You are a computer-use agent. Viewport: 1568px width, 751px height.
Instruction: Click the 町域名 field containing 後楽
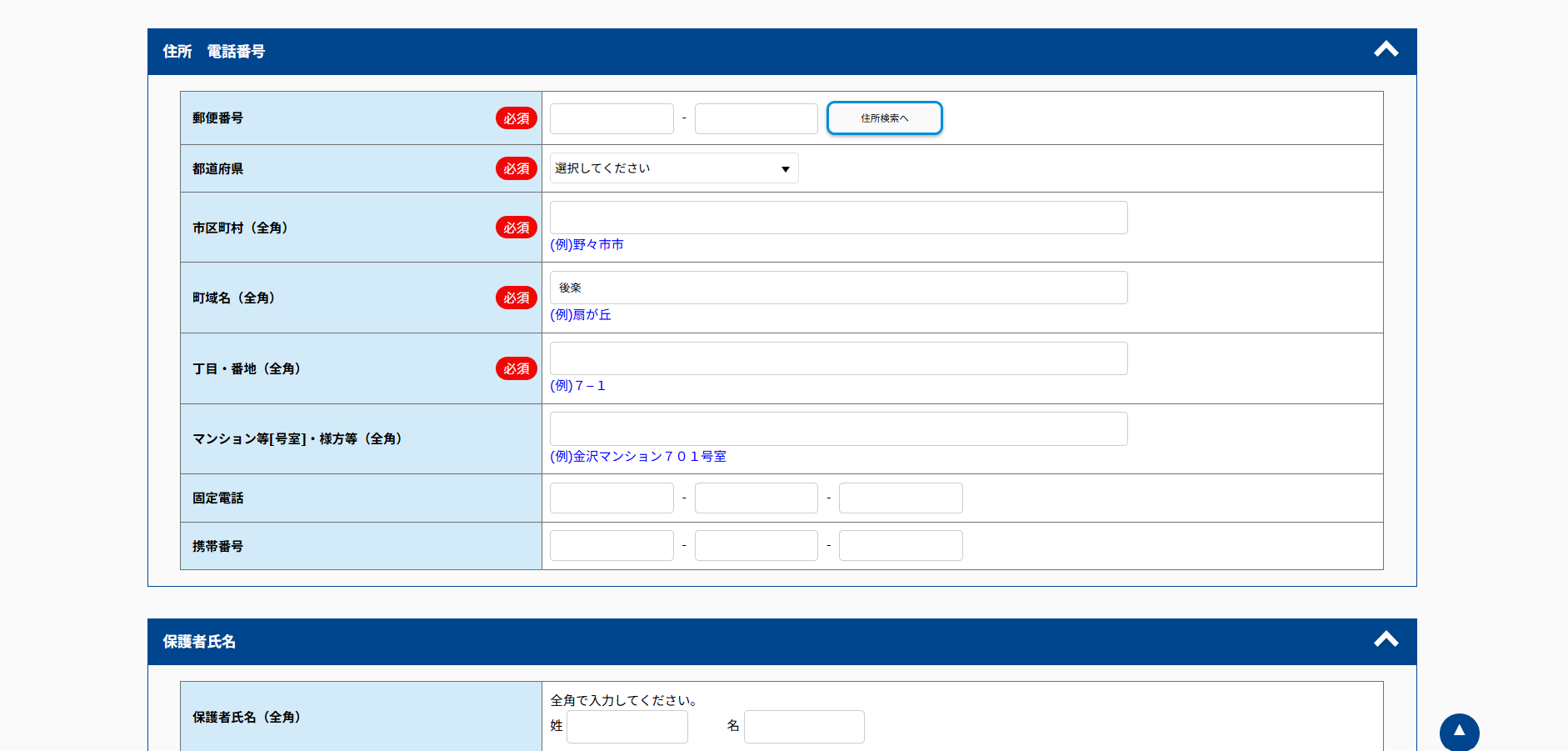pos(838,288)
